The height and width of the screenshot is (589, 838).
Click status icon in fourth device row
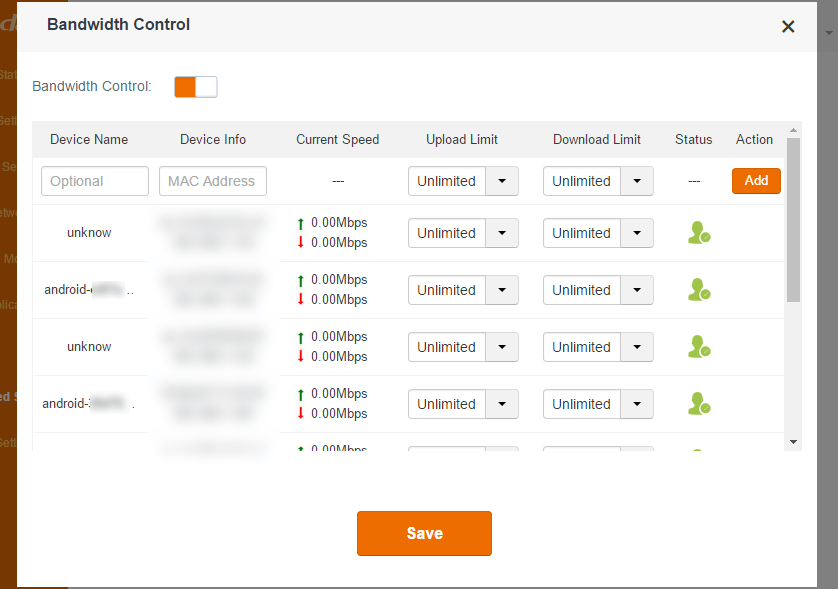click(698, 404)
